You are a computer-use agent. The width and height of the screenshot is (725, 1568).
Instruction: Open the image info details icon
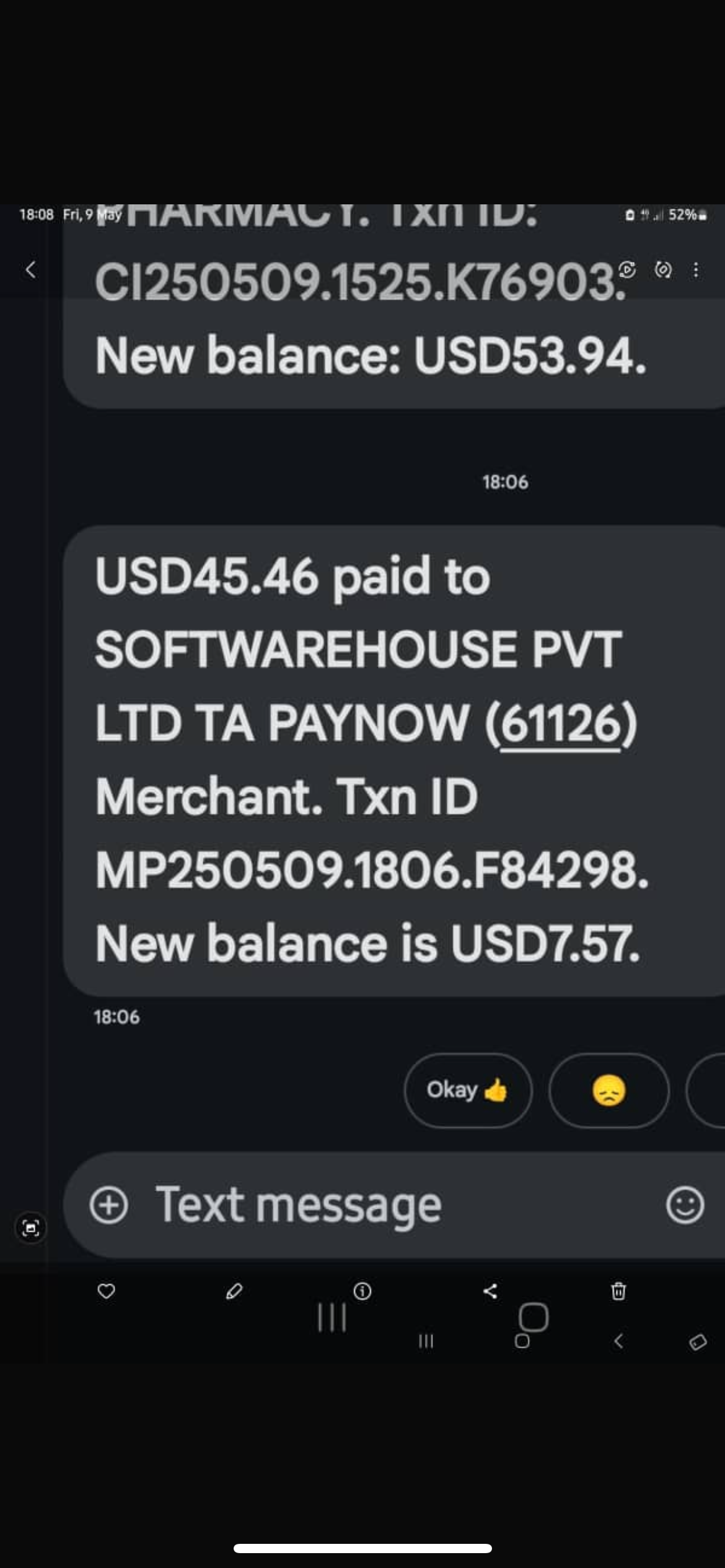(362, 1291)
